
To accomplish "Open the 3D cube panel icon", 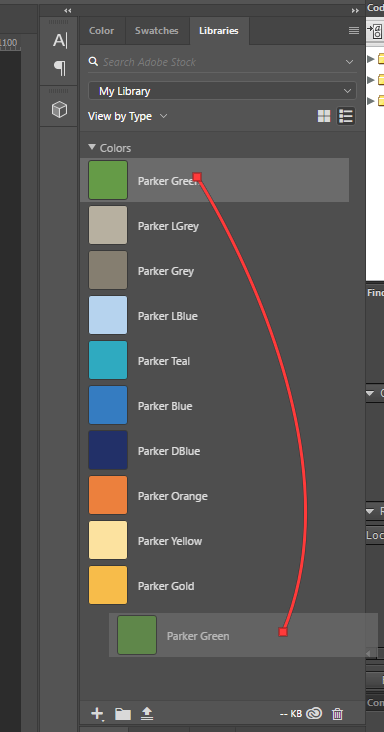I will [x=59, y=110].
